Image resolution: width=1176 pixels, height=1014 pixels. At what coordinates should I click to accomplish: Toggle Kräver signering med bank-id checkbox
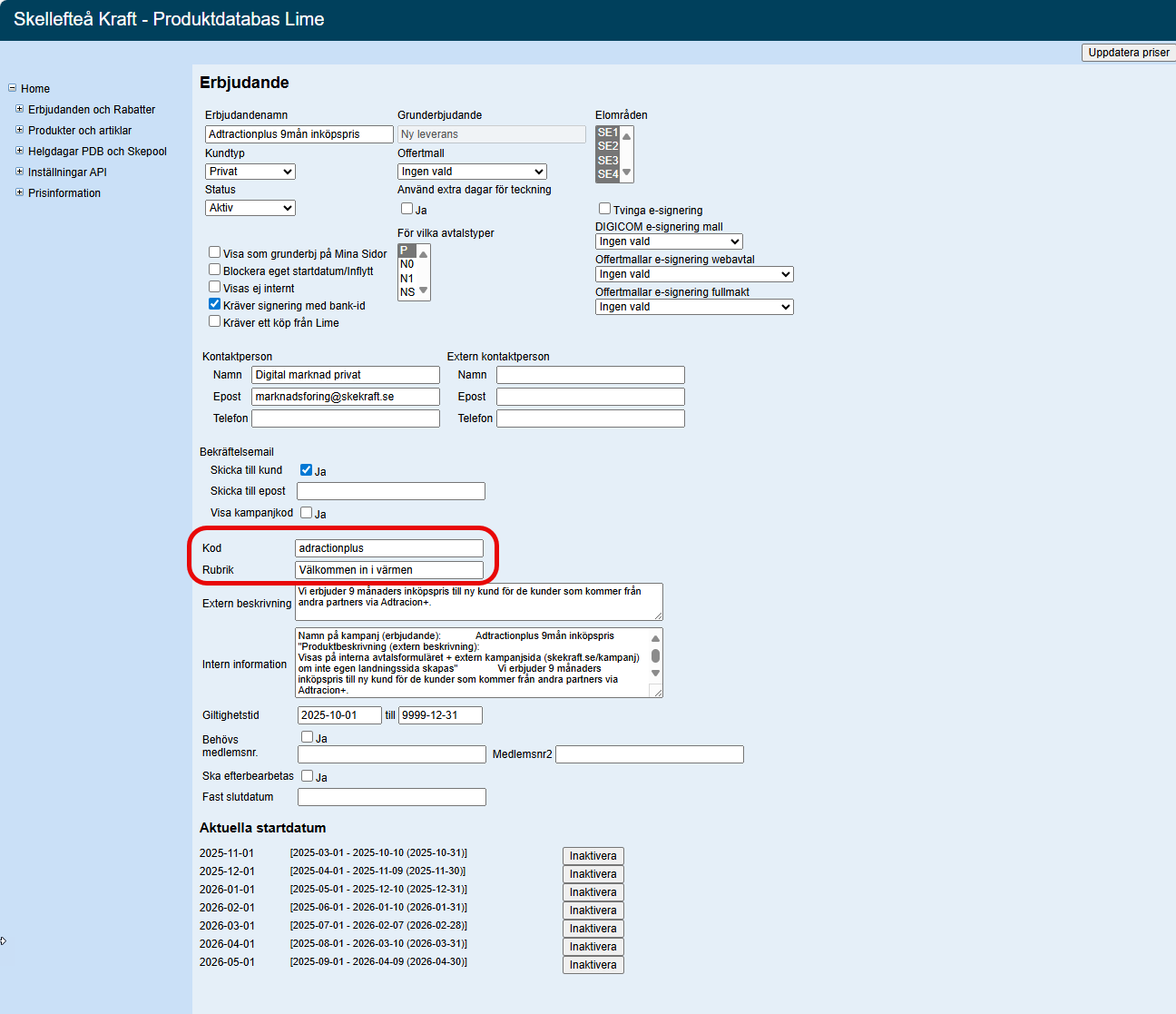tap(215, 304)
